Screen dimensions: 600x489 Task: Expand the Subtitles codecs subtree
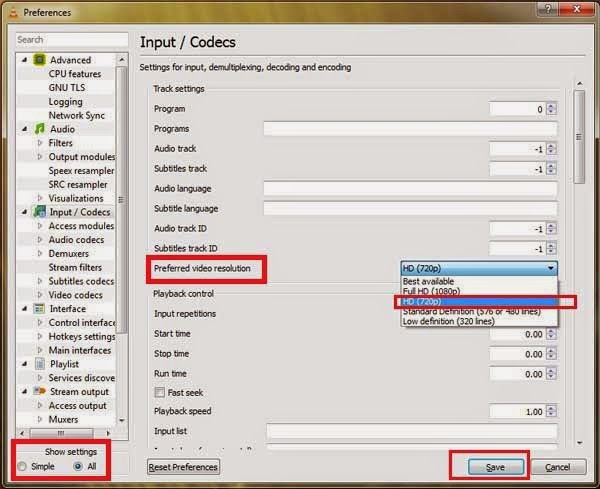(40, 281)
